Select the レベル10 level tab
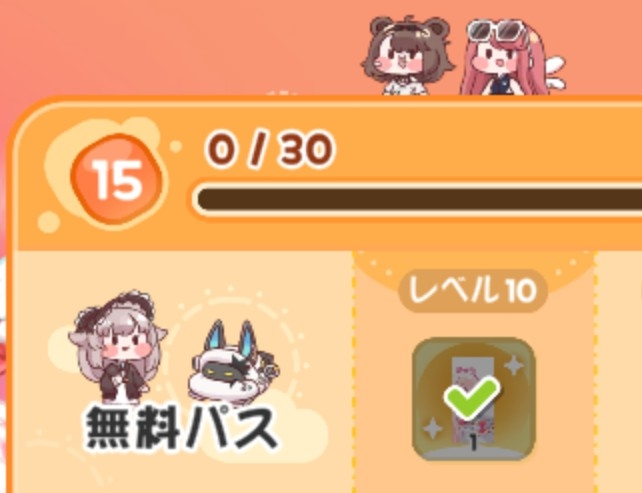 click(x=473, y=290)
